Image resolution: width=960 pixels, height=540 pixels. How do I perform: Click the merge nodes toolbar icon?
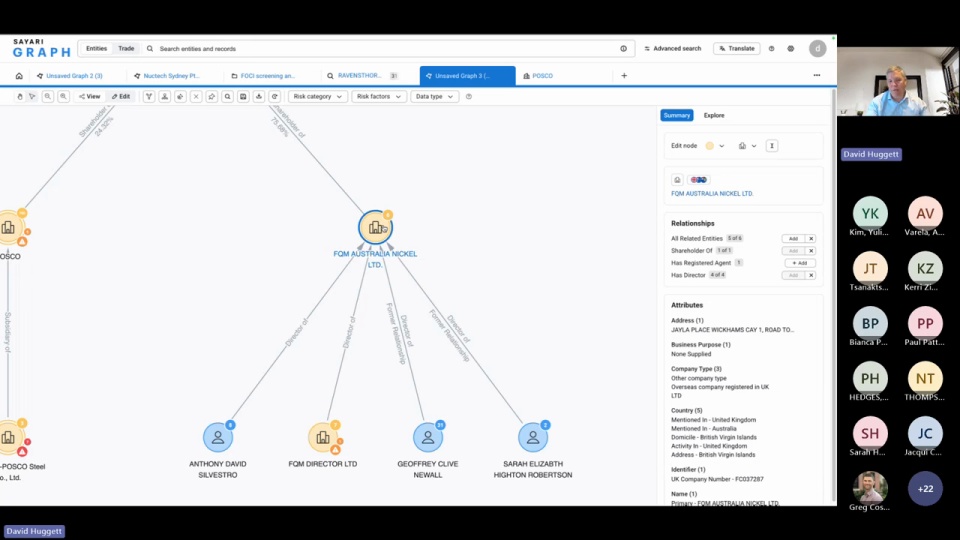coord(165,97)
